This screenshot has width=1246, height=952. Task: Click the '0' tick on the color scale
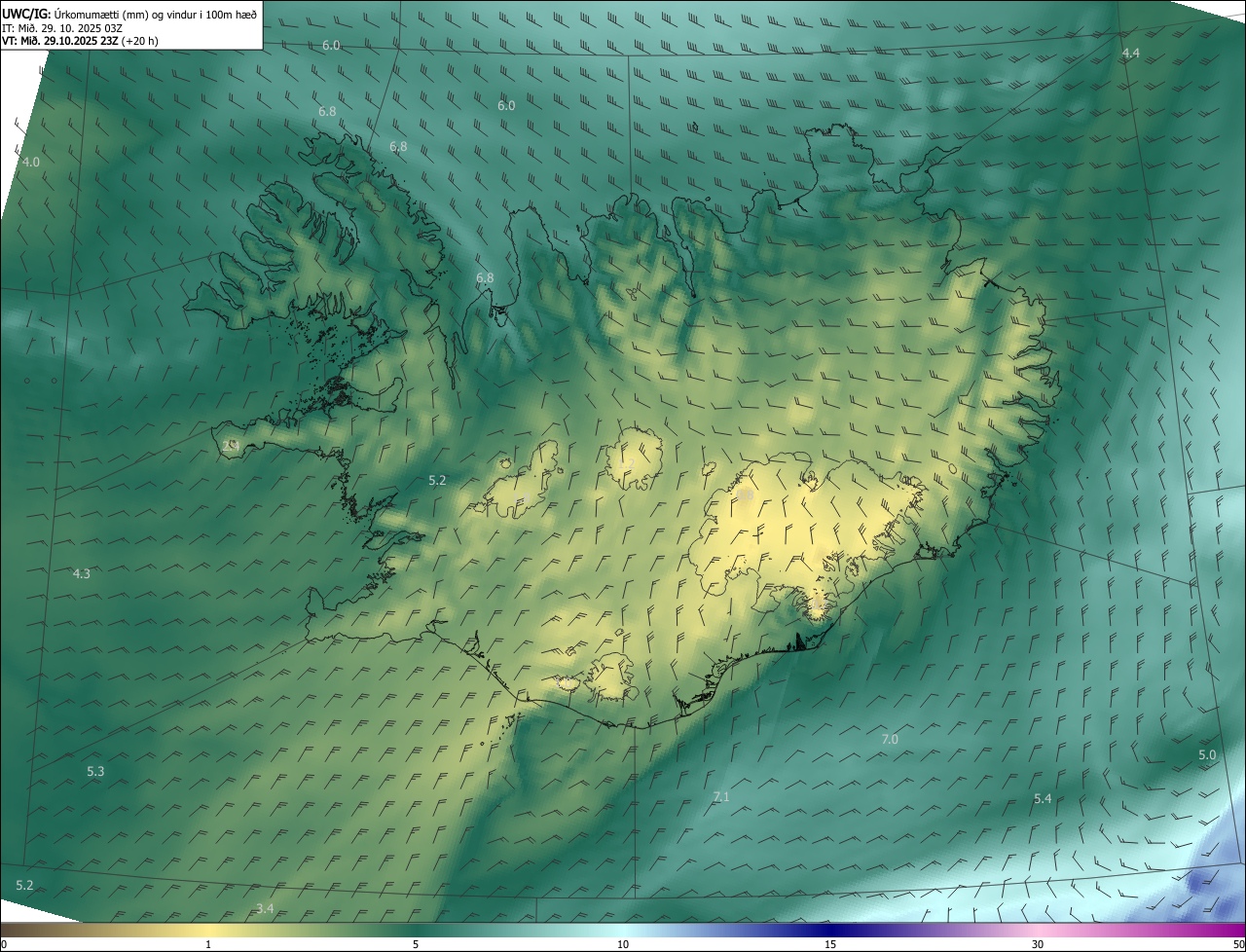coord(3,945)
